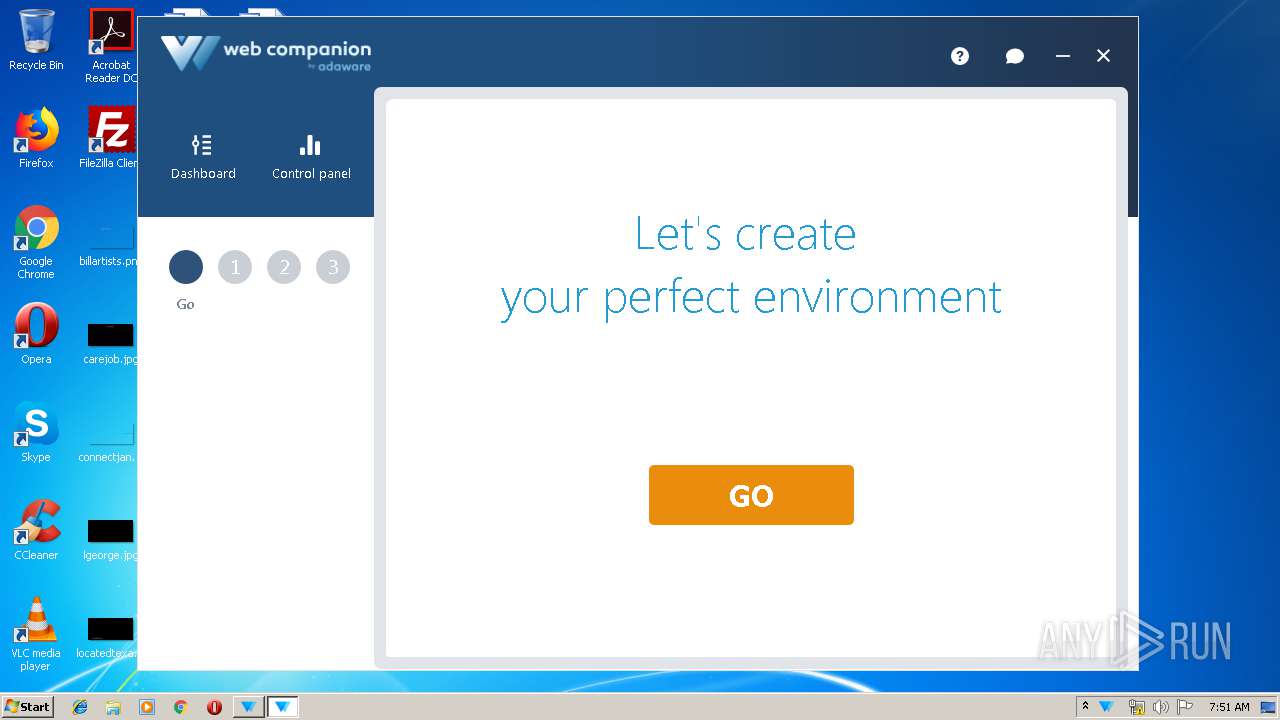The image size is (1280, 720).
Task: Open Google Chrome desktop shortcut
Action: pyautogui.click(x=36, y=243)
